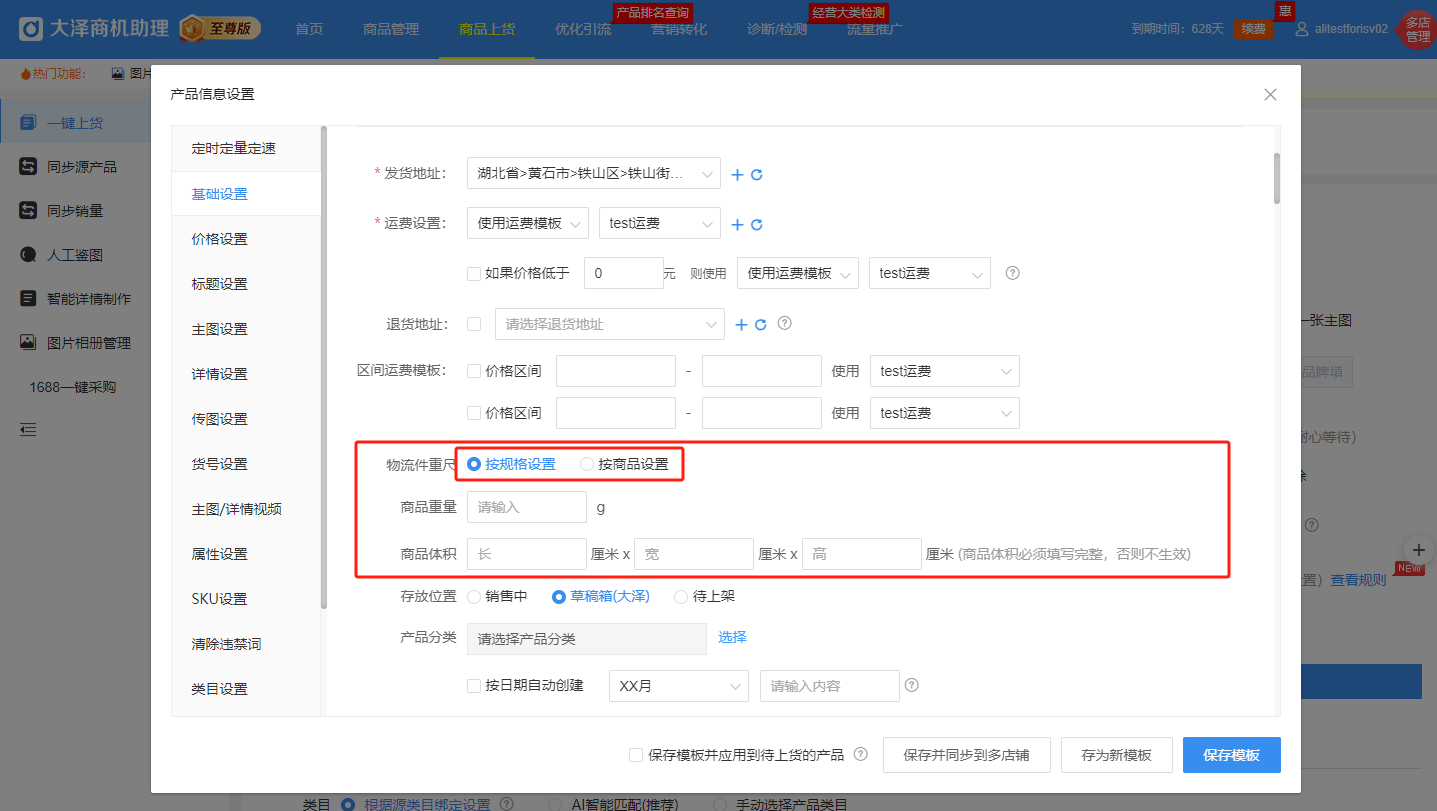The image size is (1437, 811).
Task: Collapse the left sidebar menu icon
Action: coord(28,430)
